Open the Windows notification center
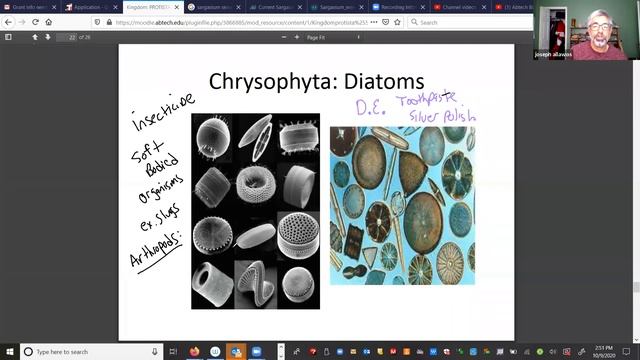This screenshot has height=360, width=640. [x=626, y=351]
